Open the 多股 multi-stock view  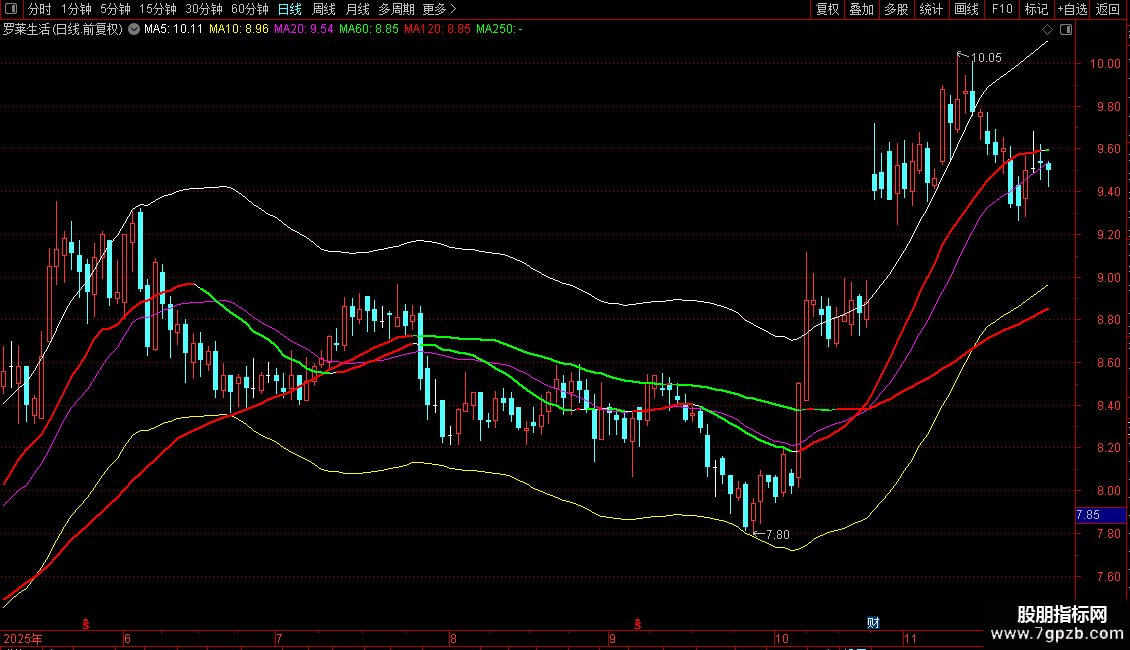[897, 9]
